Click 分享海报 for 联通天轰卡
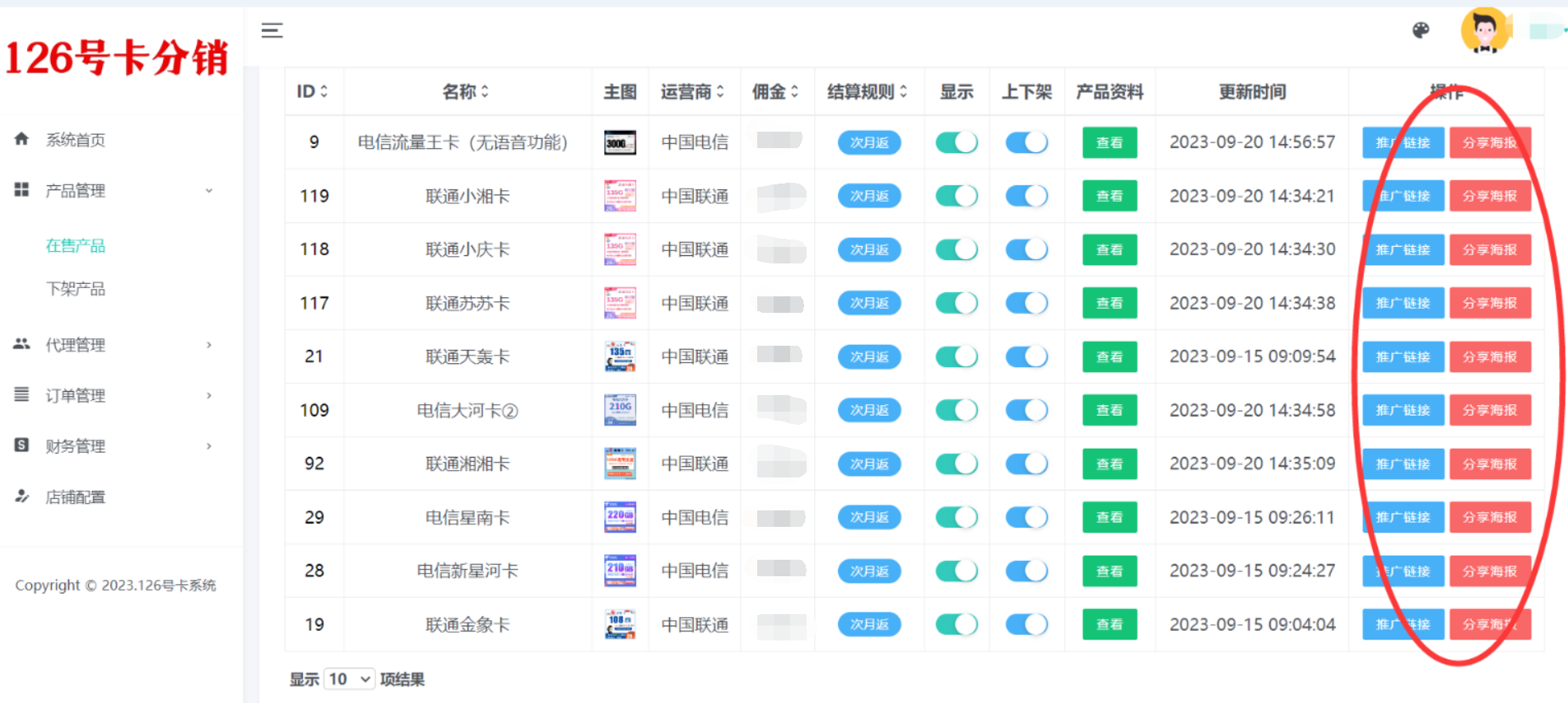 tap(1490, 356)
